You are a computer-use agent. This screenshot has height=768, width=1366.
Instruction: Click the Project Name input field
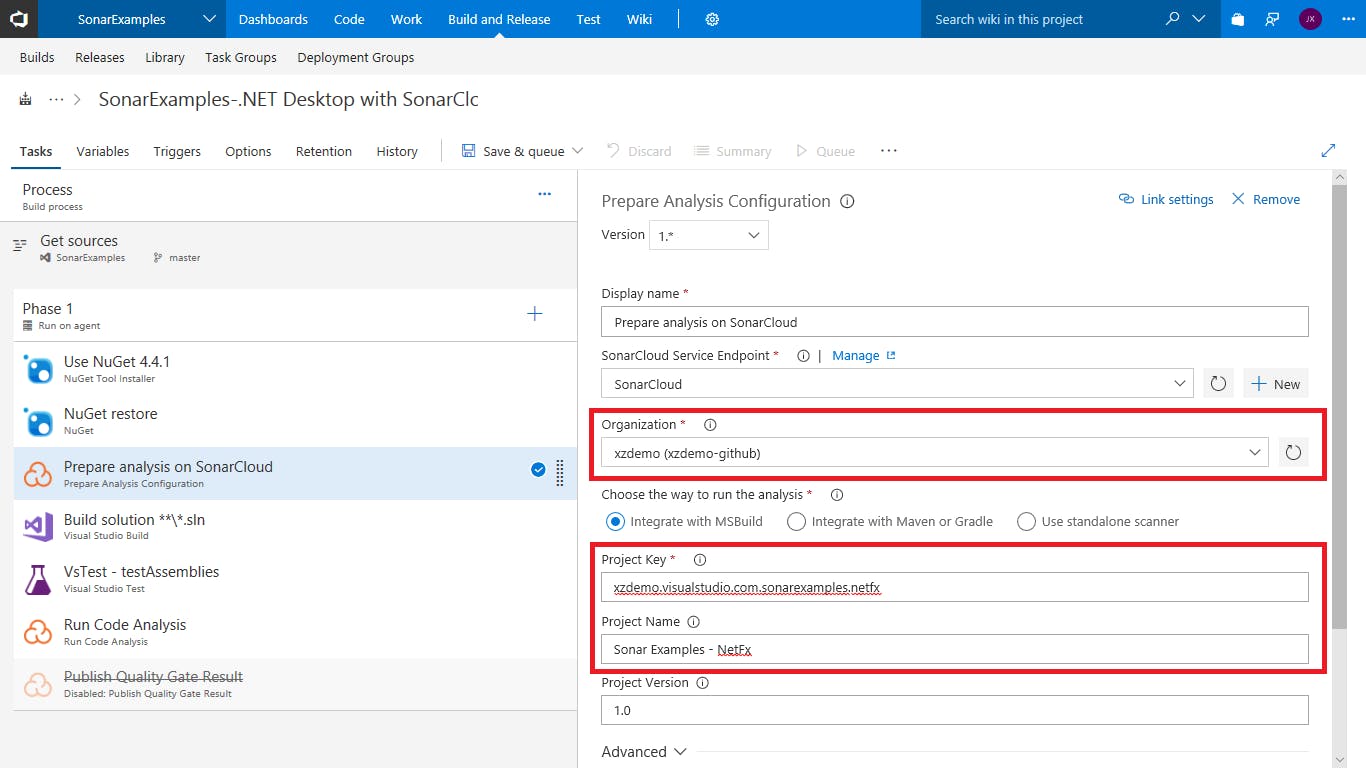(954, 649)
